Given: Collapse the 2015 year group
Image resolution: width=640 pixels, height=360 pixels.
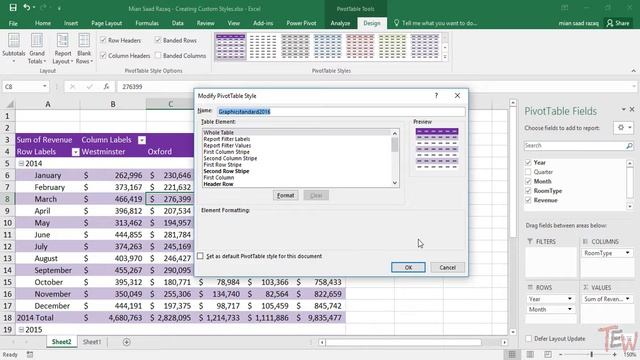Looking at the screenshot, I should (x=21, y=329).
